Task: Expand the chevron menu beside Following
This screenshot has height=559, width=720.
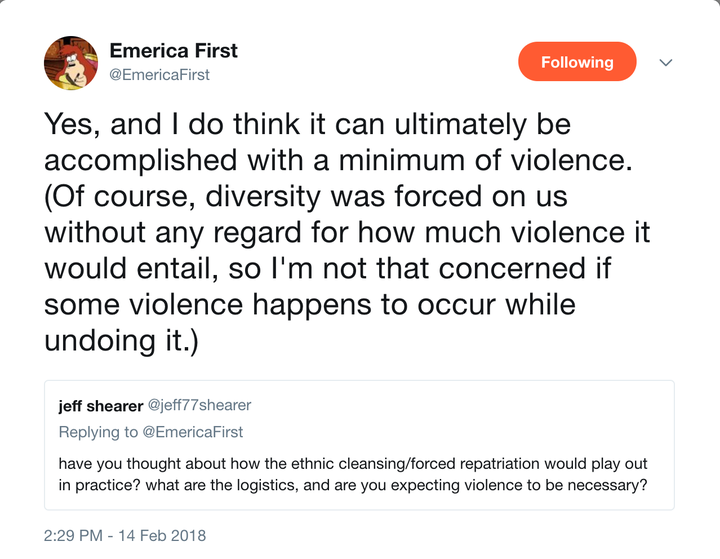Action: click(666, 62)
